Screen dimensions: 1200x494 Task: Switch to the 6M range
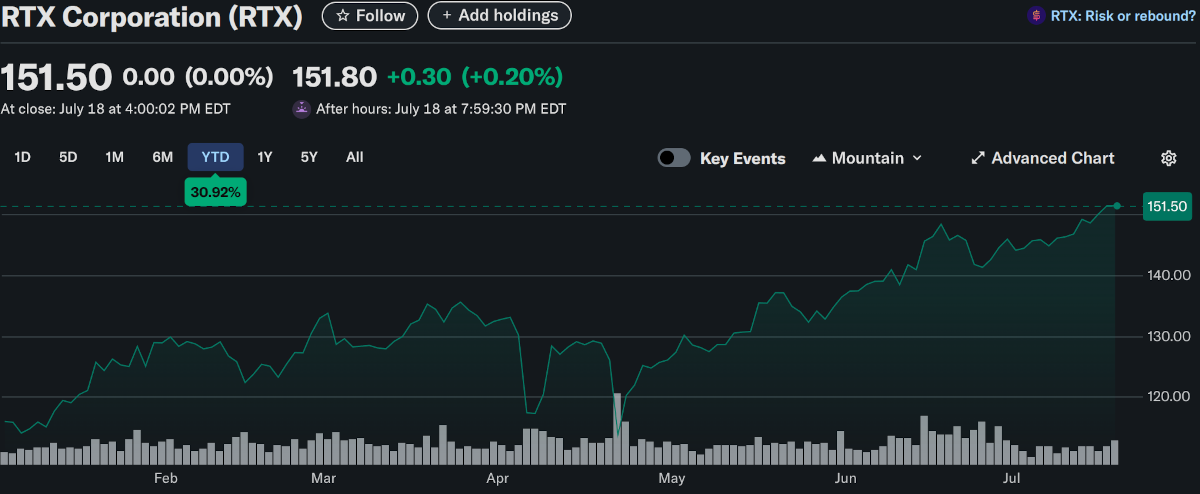(162, 157)
